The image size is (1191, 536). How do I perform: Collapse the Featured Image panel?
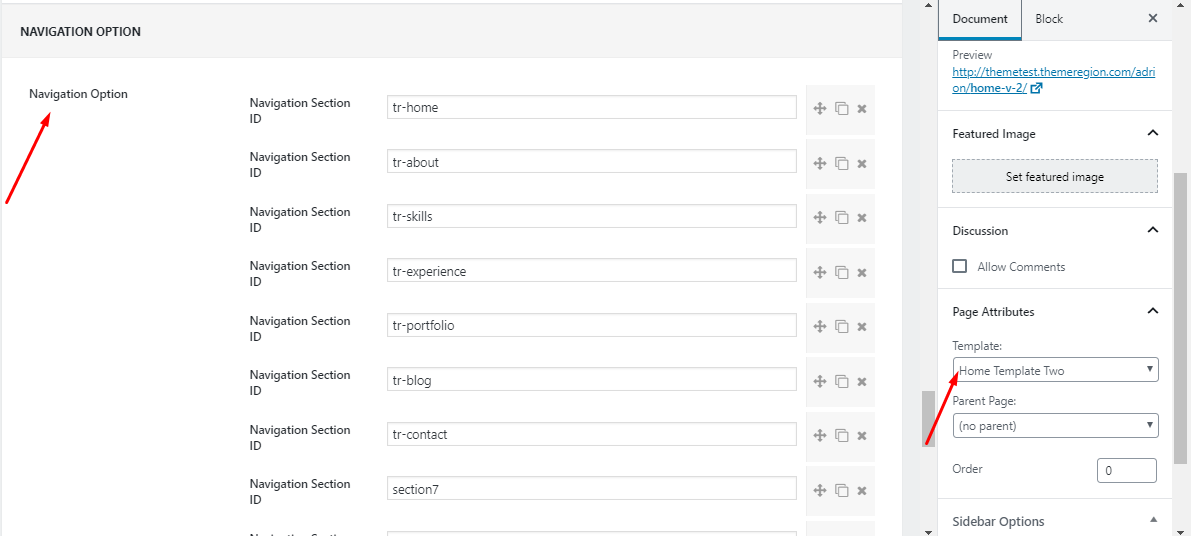(x=1152, y=133)
